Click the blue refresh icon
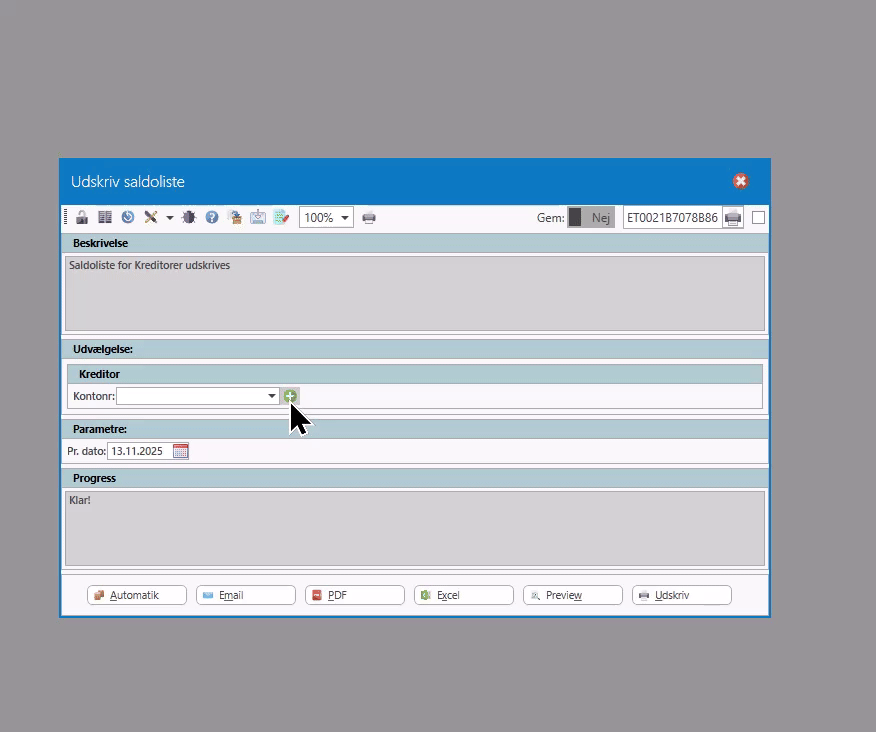The image size is (876, 732). pyautogui.click(x=128, y=217)
